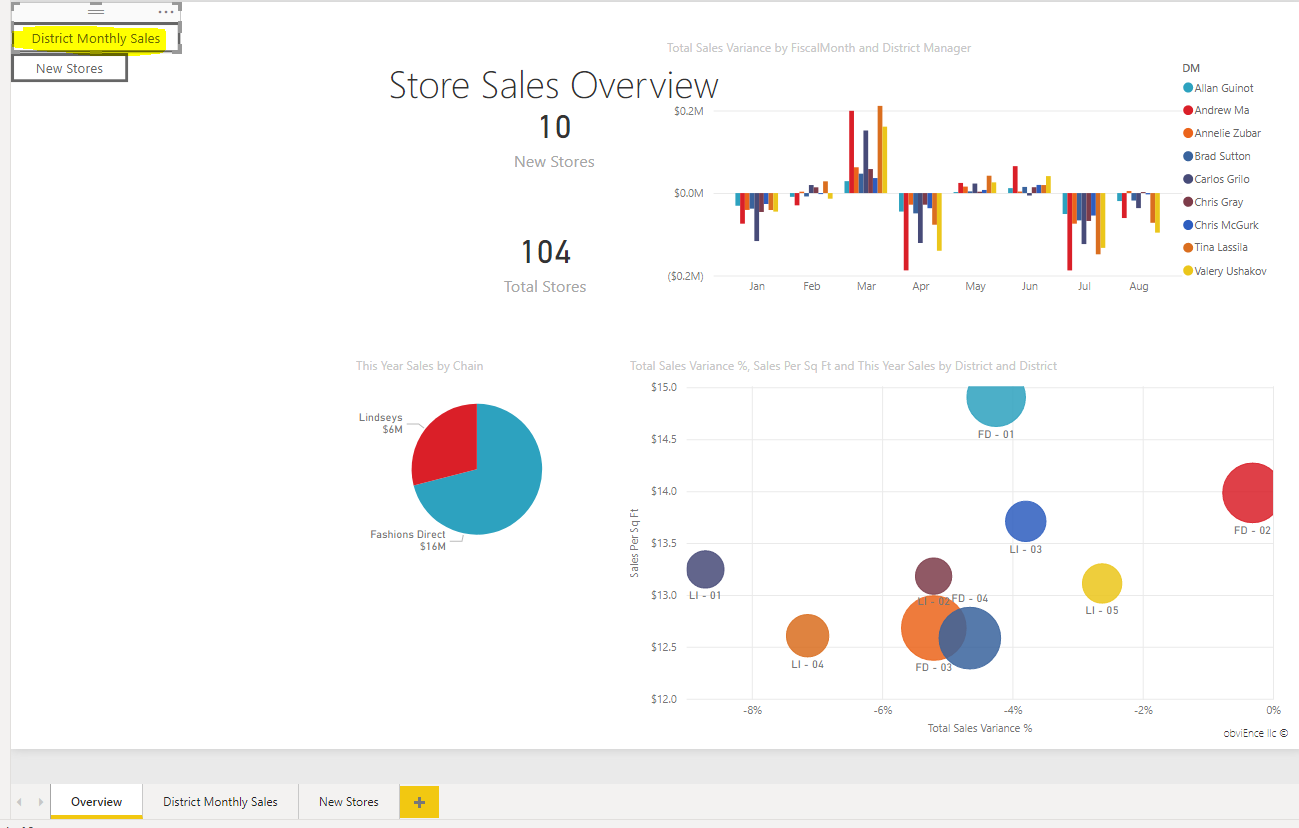Viewport: 1299px width, 828px height.
Task: Select Chris McGurk legend entry
Action: point(1220,225)
